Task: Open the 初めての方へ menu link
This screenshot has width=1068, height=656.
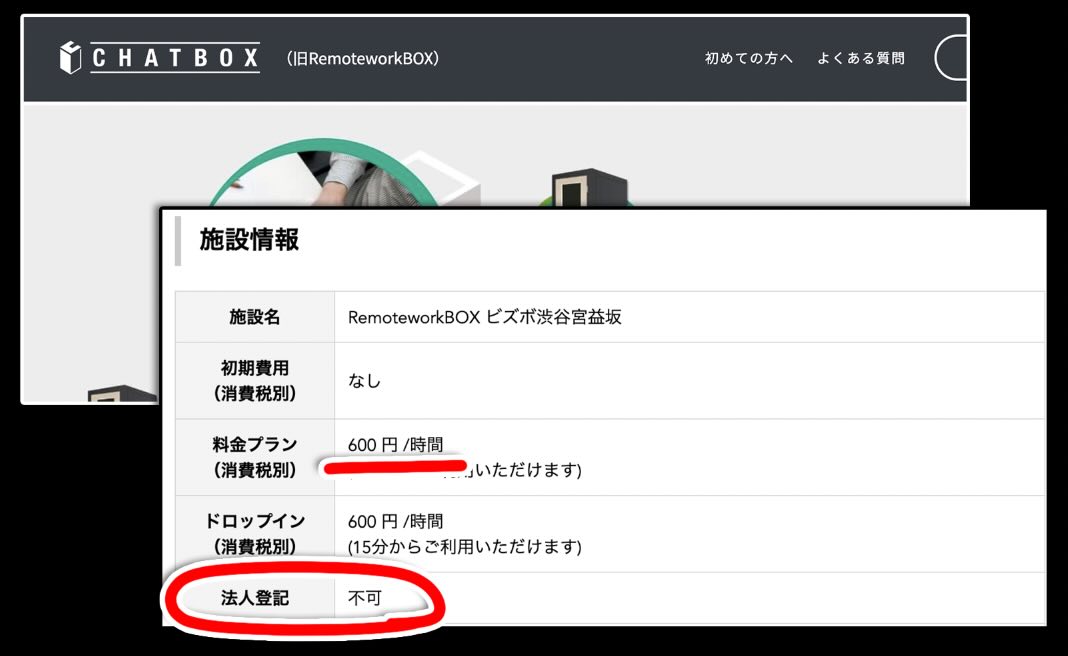Action: 749,59
